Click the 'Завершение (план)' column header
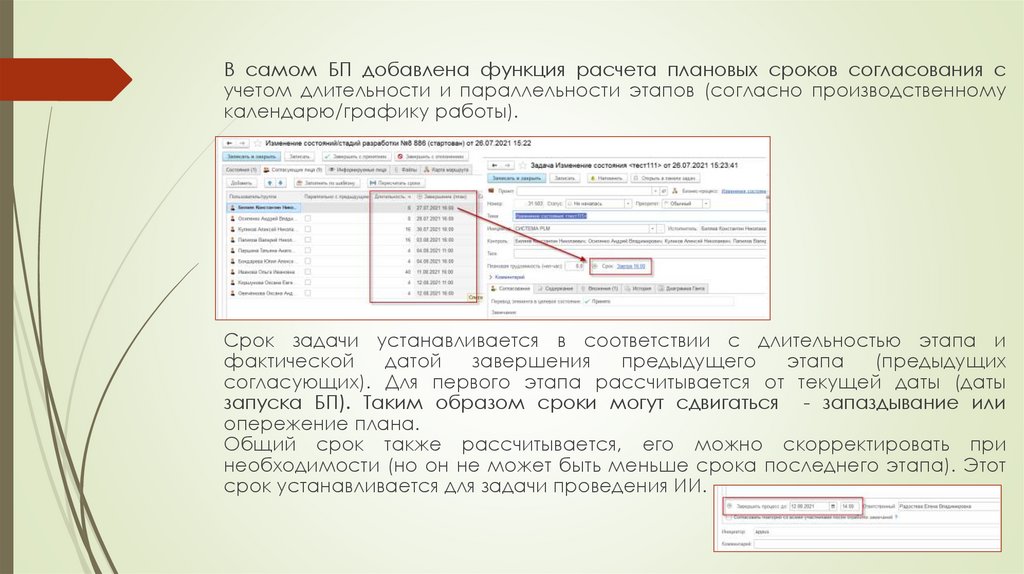The width and height of the screenshot is (1024, 574). [x=444, y=196]
